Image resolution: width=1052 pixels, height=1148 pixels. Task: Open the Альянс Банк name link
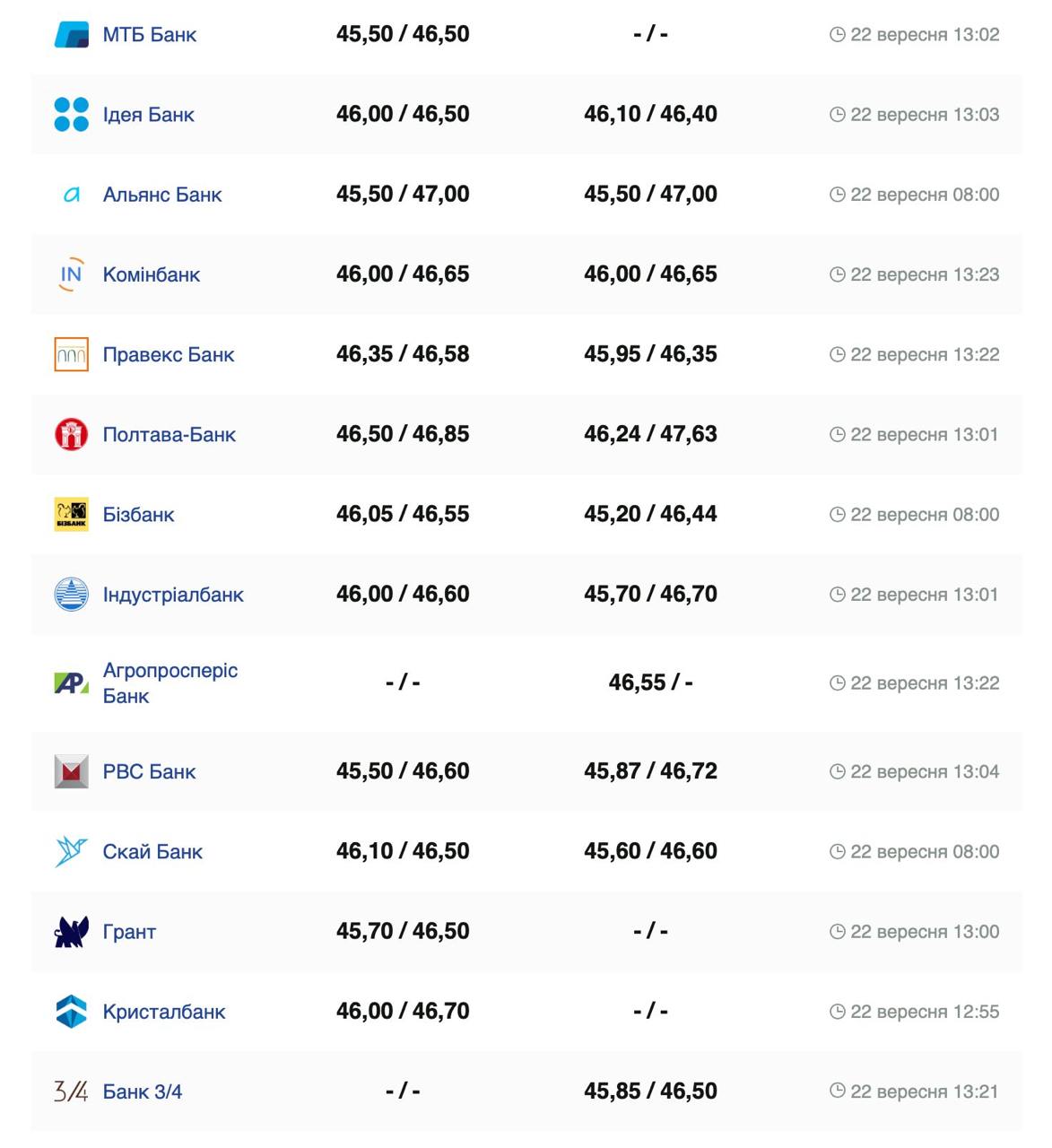162,195
